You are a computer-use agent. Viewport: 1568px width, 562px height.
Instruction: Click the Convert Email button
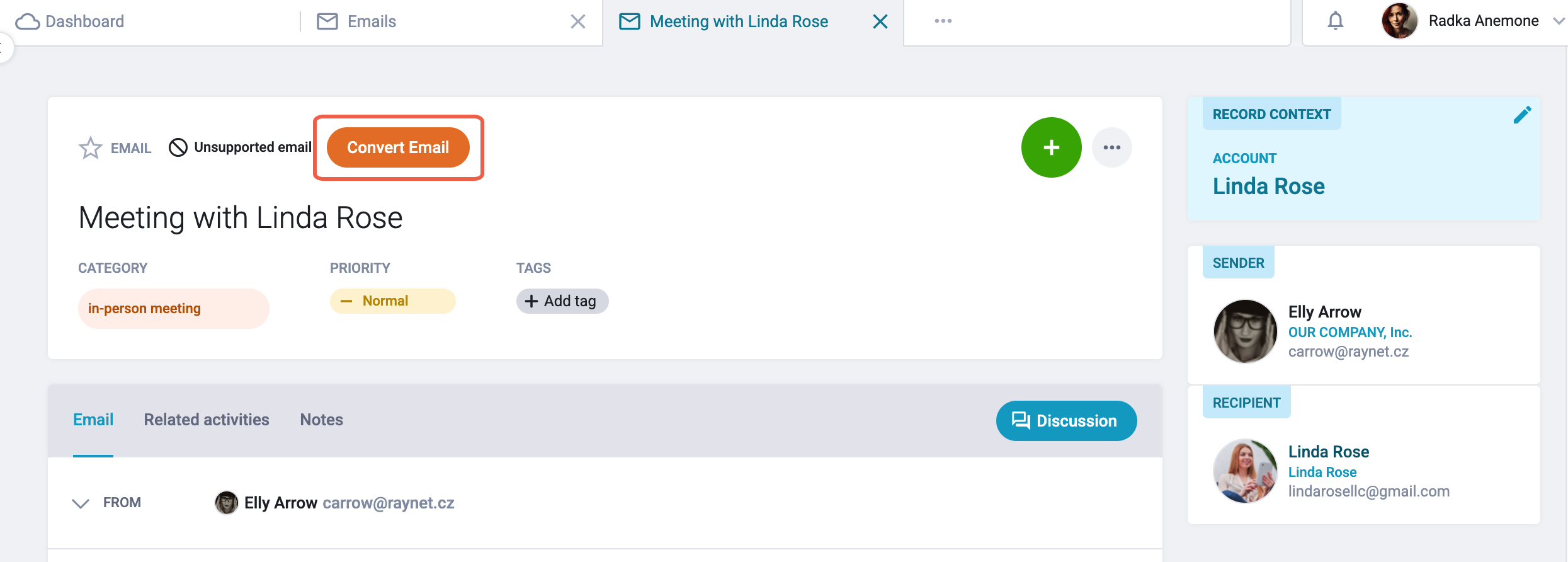click(398, 147)
